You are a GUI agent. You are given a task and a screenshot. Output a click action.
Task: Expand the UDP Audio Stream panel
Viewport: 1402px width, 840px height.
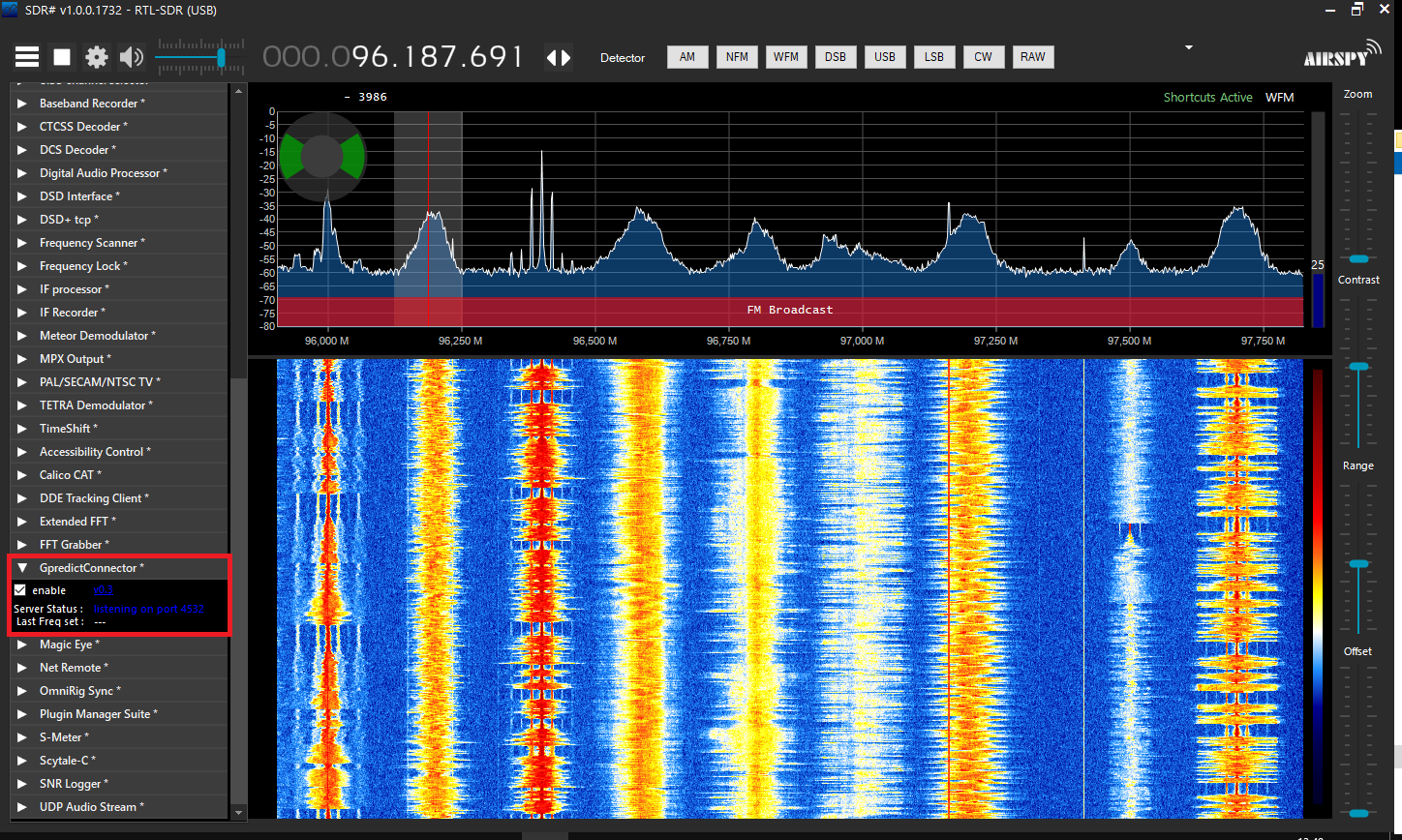[119, 807]
